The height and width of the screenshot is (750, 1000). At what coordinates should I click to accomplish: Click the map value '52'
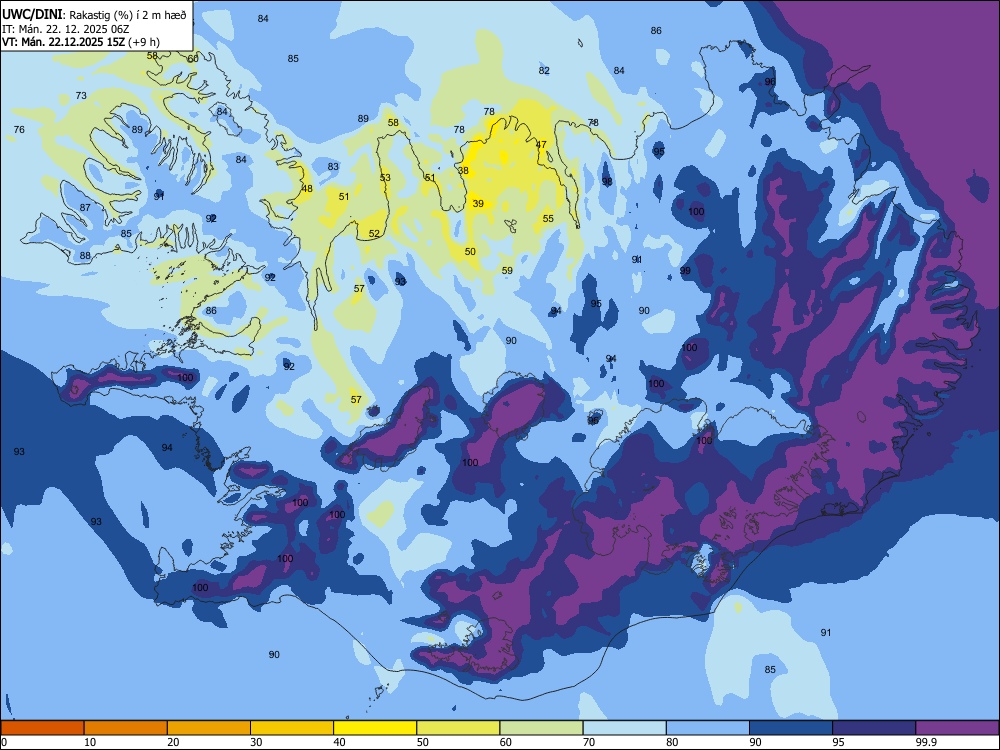coord(374,234)
